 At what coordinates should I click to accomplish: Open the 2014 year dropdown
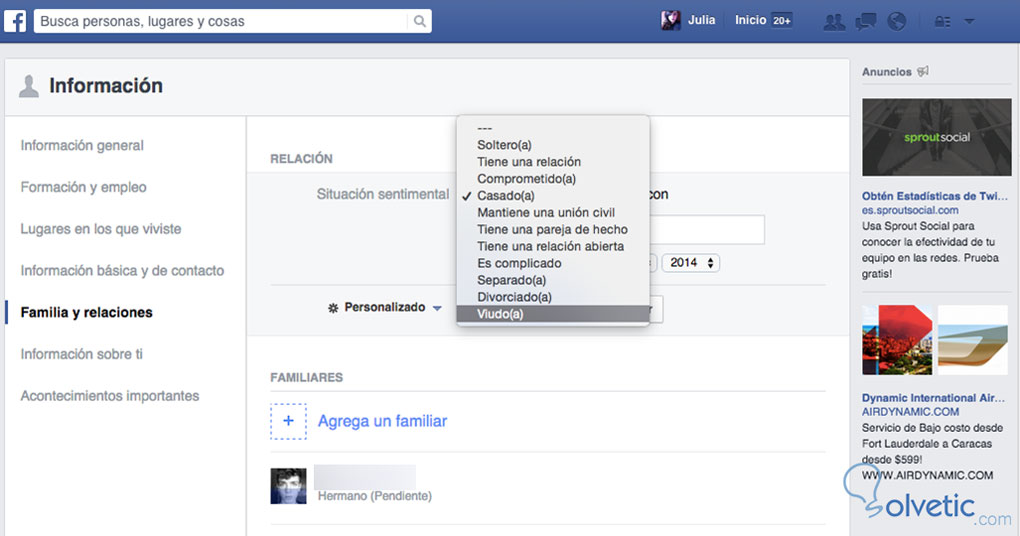691,263
